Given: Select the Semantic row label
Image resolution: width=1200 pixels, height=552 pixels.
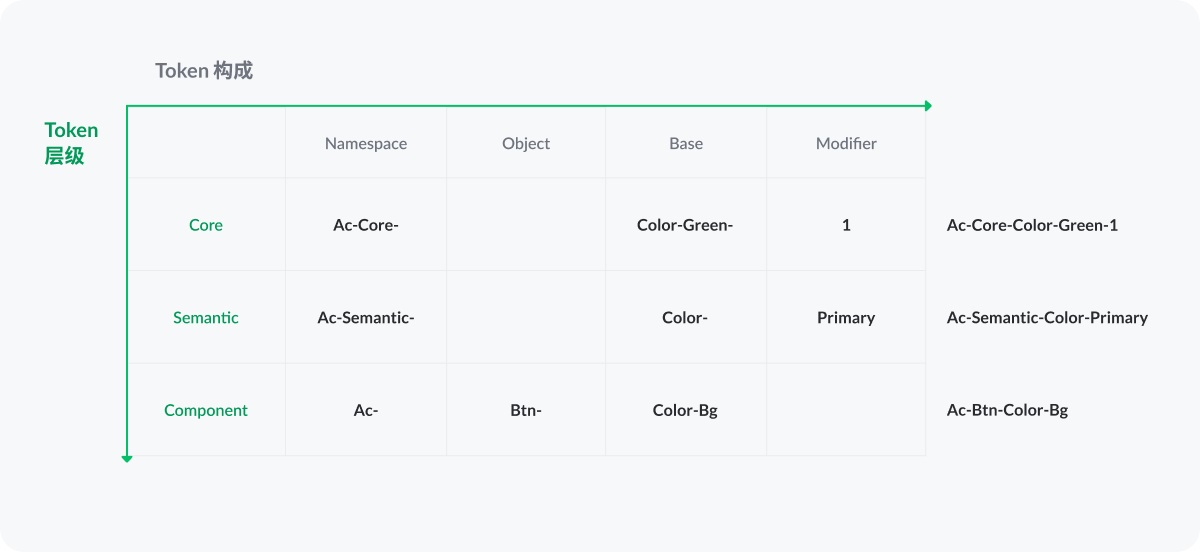Looking at the screenshot, I should click(x=206, y=317).
